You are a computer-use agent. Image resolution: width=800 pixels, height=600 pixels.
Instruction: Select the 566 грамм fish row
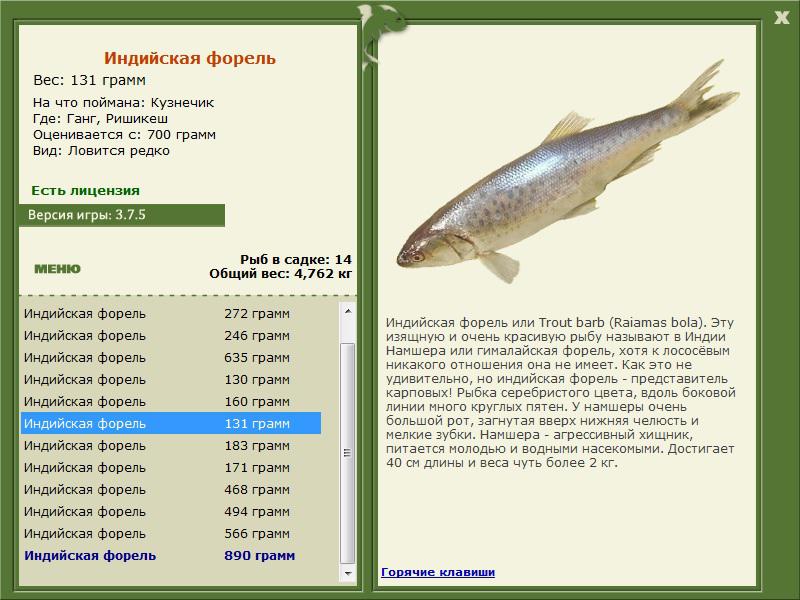[171, 533]
